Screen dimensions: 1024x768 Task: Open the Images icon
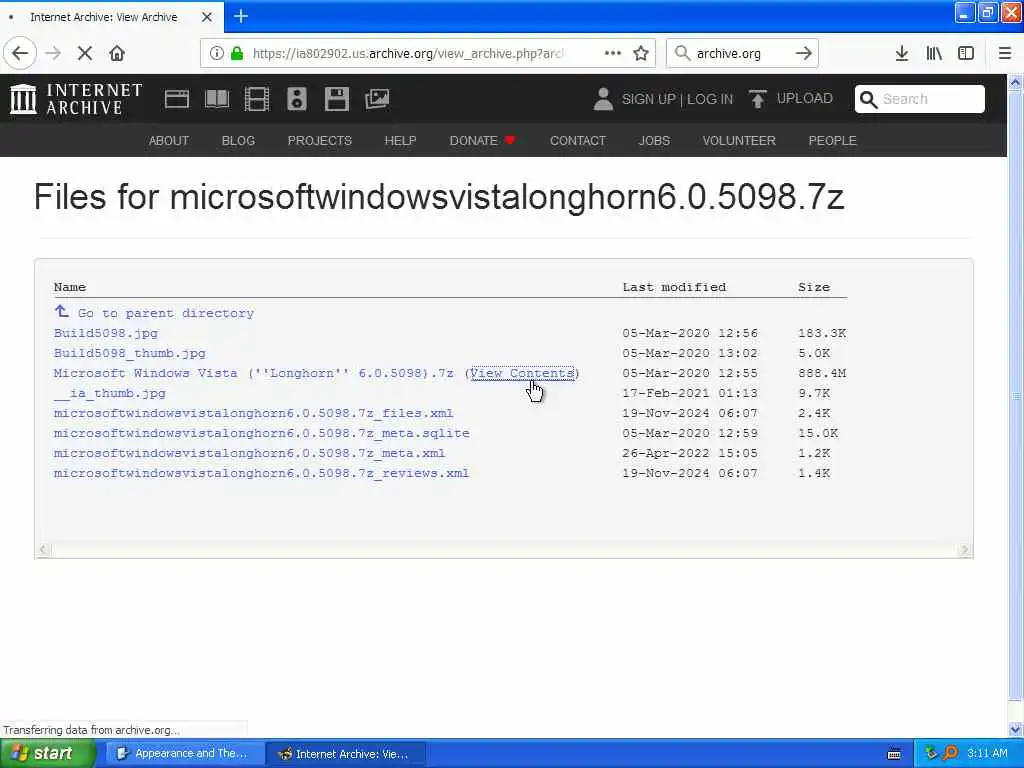(377, 99)
